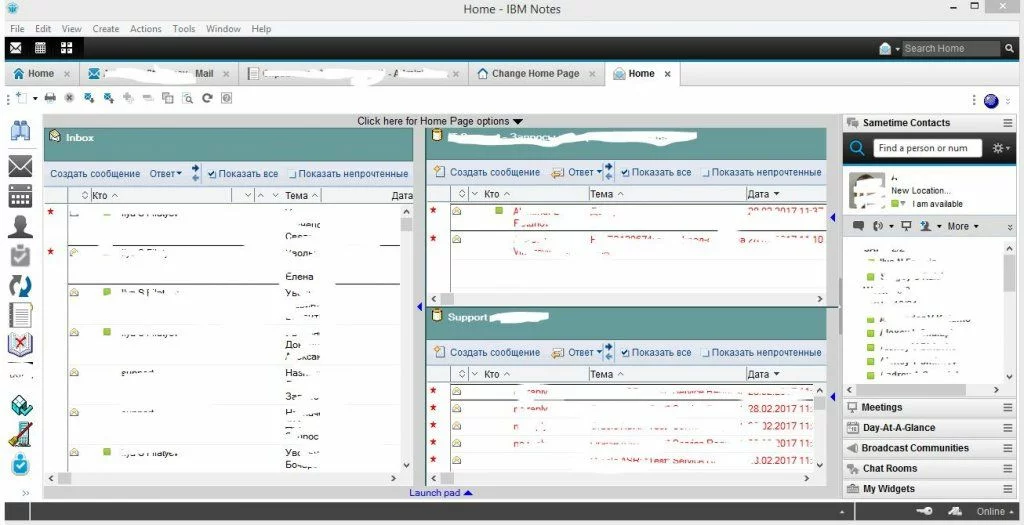
Task: Click the refresh arrow in the toolbar
Action: click(x=207, y=99)
